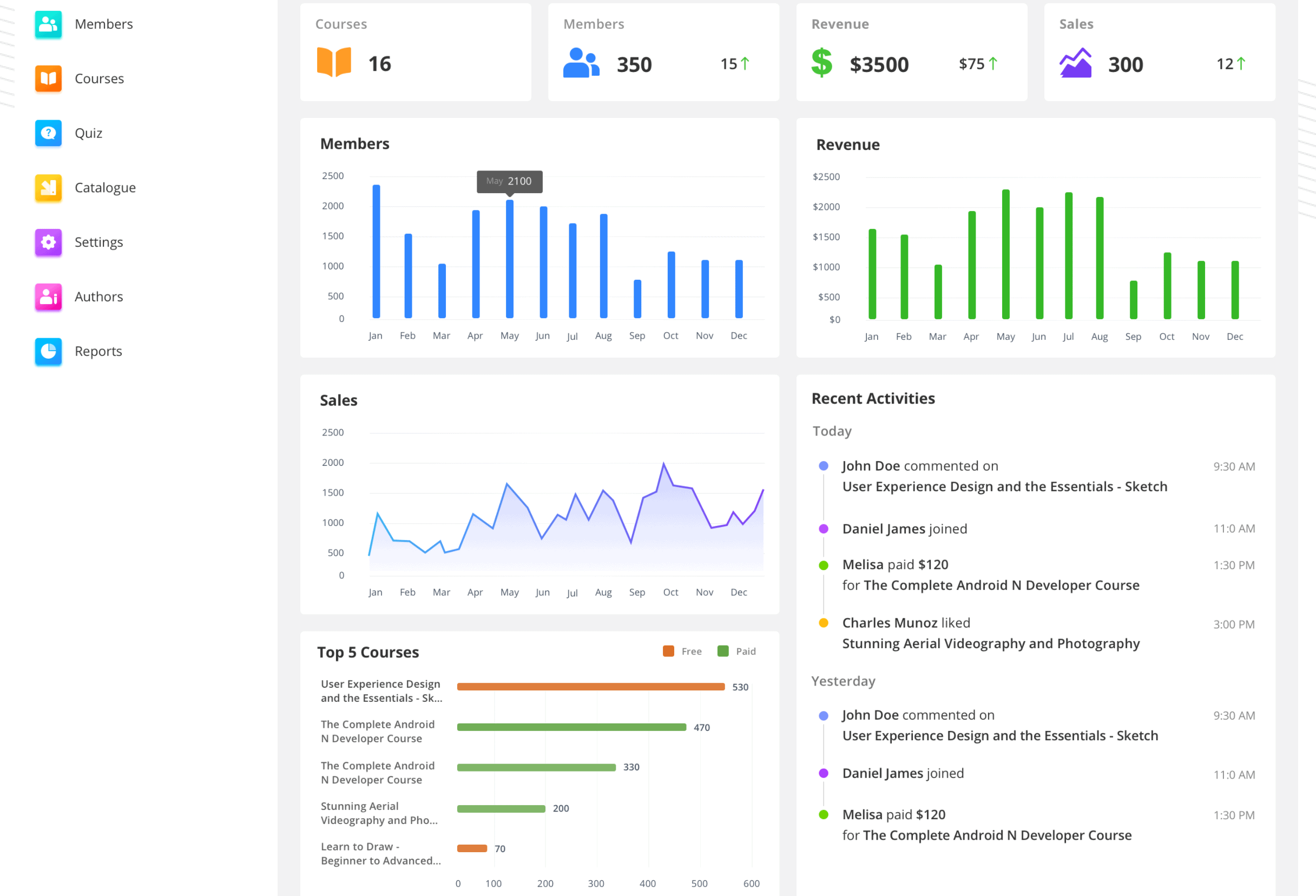Open Stunning Aerial Videography and Photography link
1316x896 pixels.
coord(990,643)
